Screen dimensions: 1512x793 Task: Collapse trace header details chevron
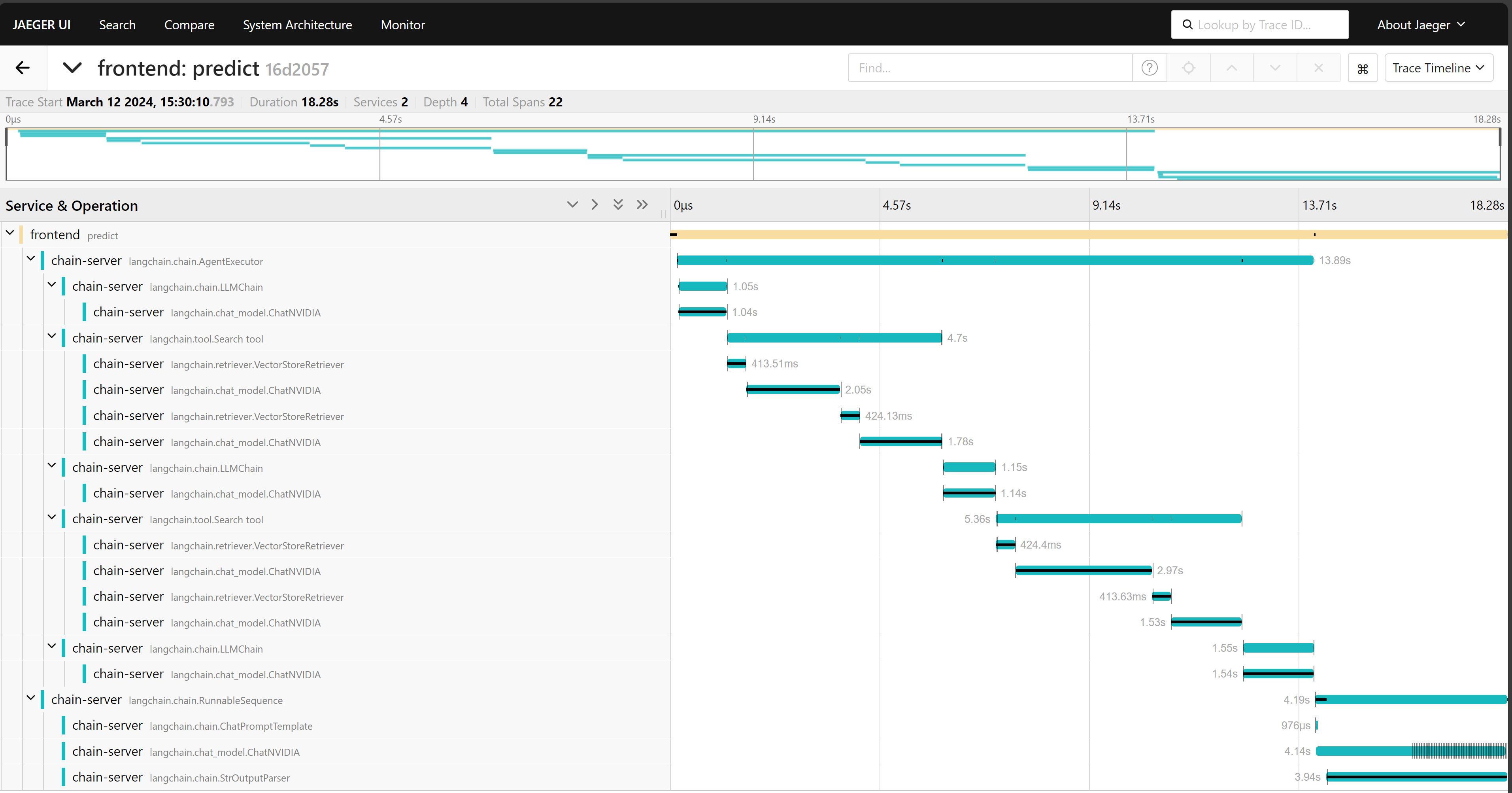coord(72,68)
